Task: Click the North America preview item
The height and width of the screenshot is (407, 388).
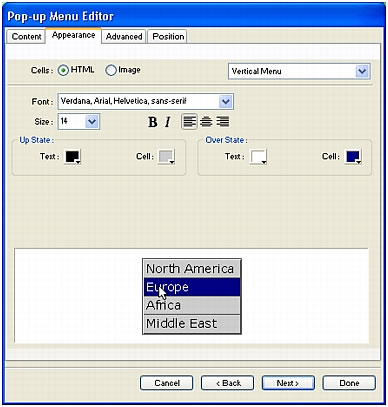Action: point(192,269)
